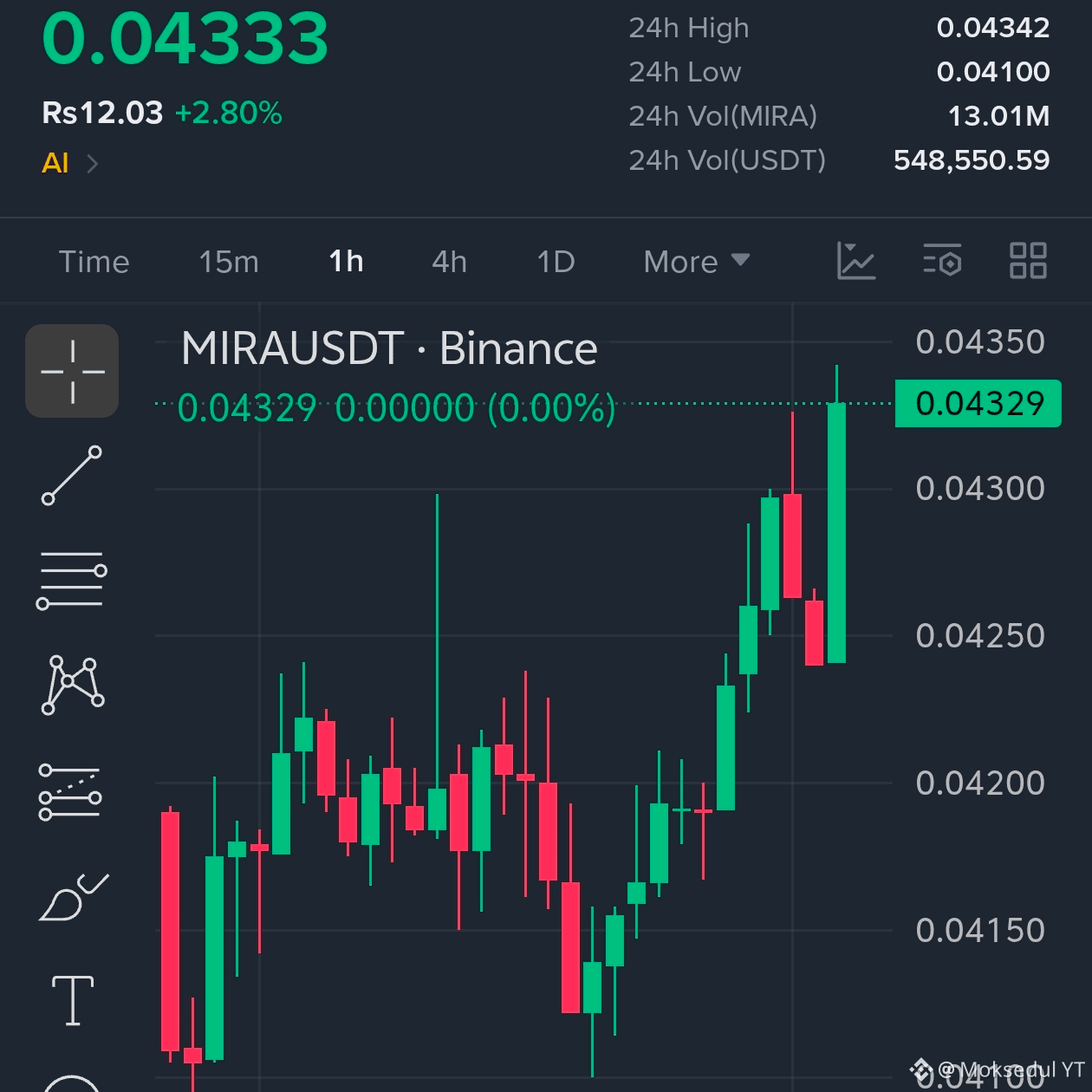Select the 1h interval tab

pyautogui.click(x=346, y=261)
